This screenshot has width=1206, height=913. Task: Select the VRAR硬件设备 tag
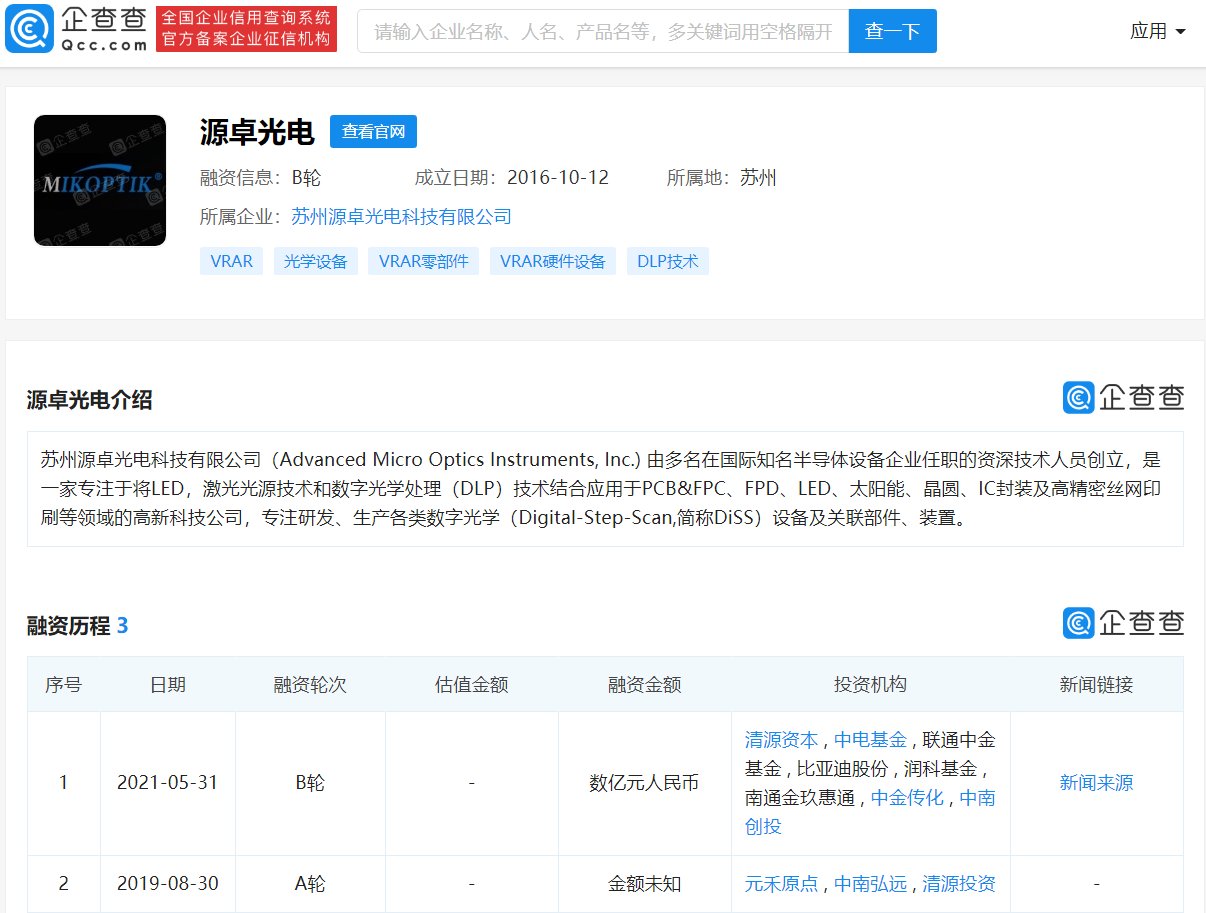pyautogui.click(x=553, y=262)
